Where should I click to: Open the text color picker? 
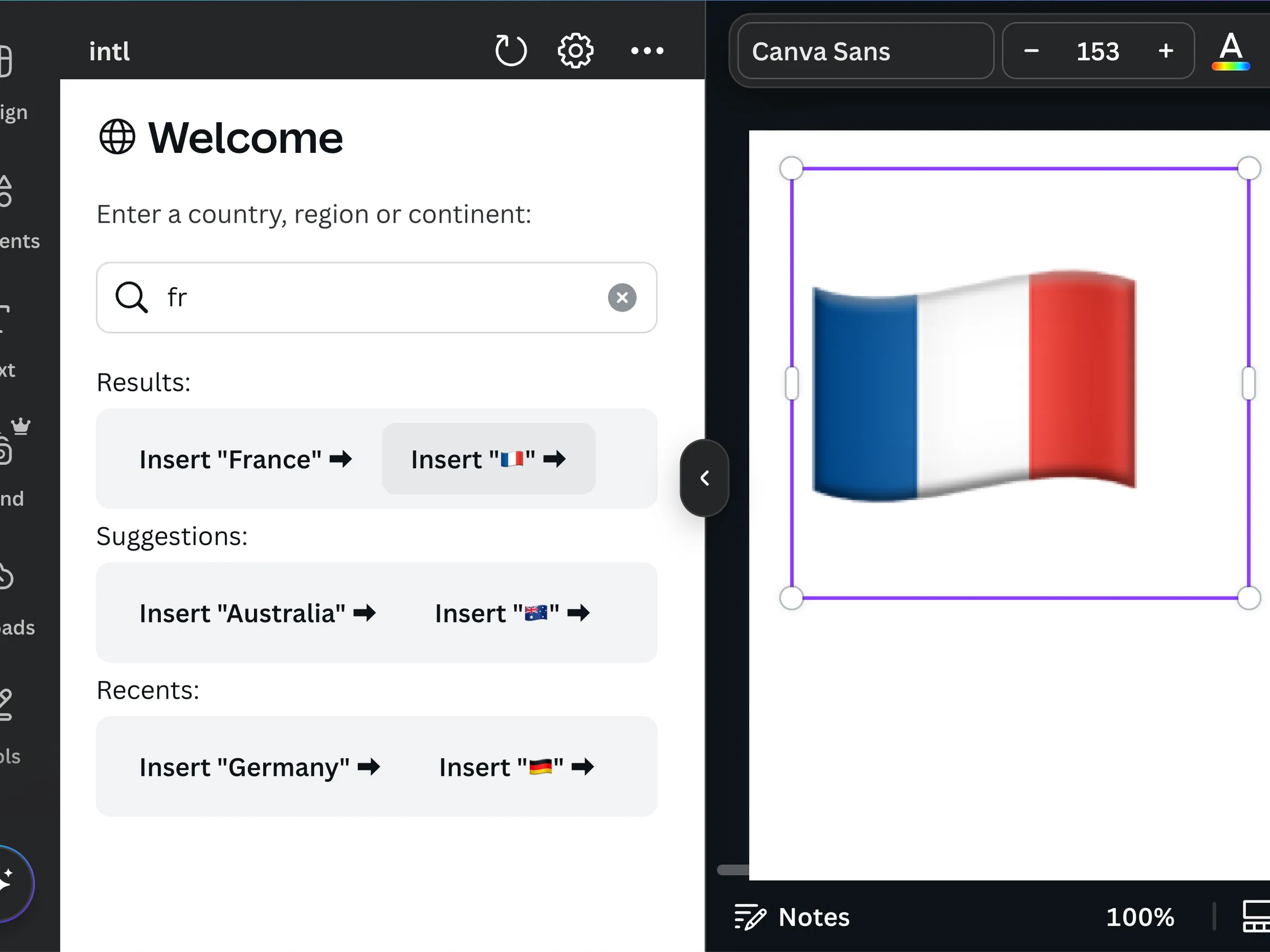tap(1230, 51)
